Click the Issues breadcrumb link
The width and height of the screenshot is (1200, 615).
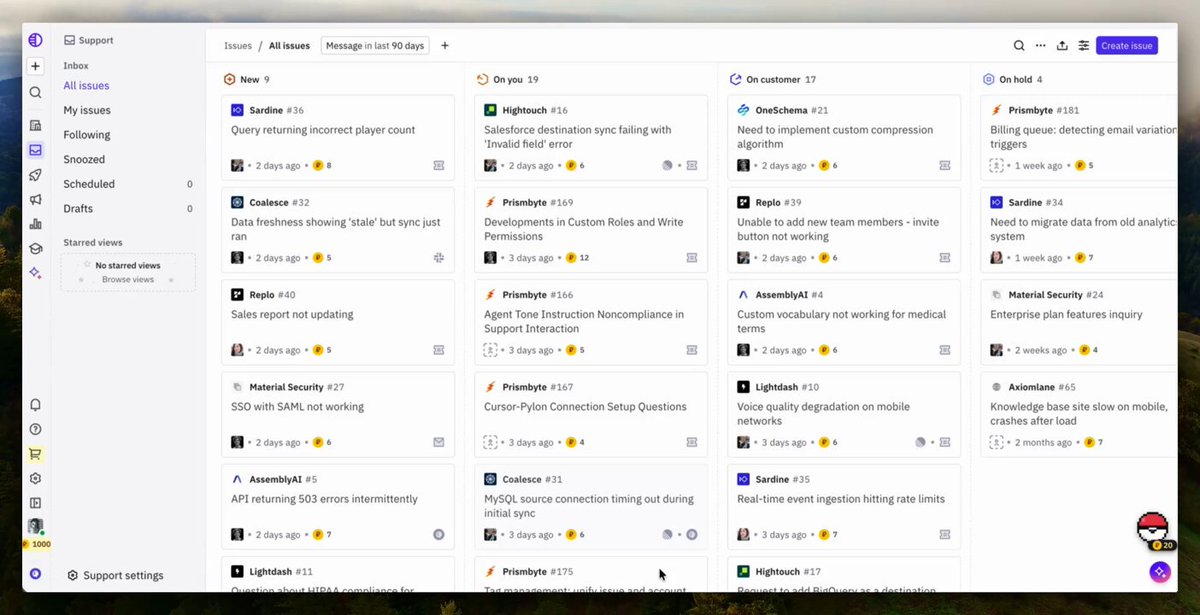(238, 45)
